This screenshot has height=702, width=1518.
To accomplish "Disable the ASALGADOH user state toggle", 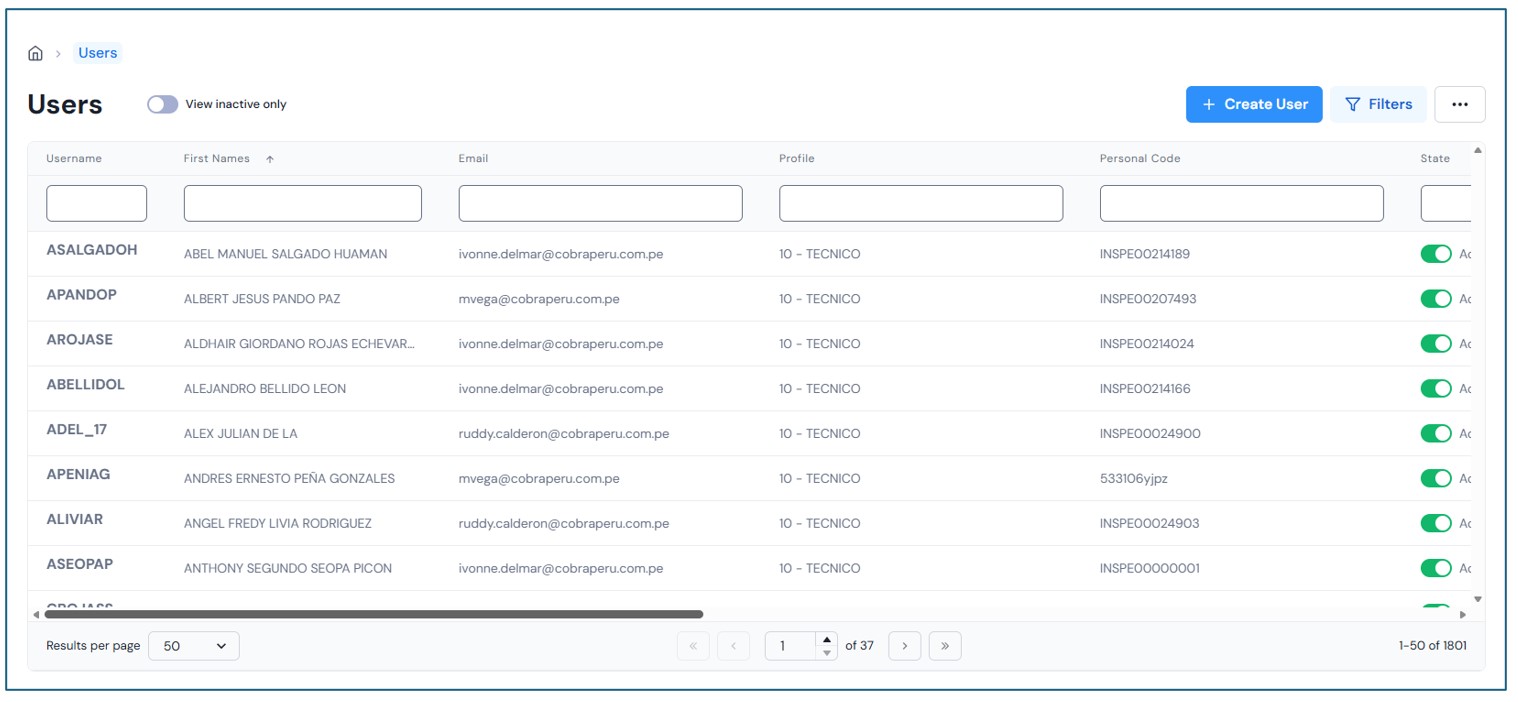I will point(1435,254).
